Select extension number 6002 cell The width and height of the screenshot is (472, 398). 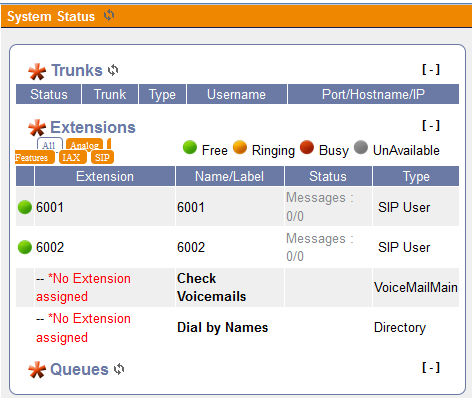[105, 247]
